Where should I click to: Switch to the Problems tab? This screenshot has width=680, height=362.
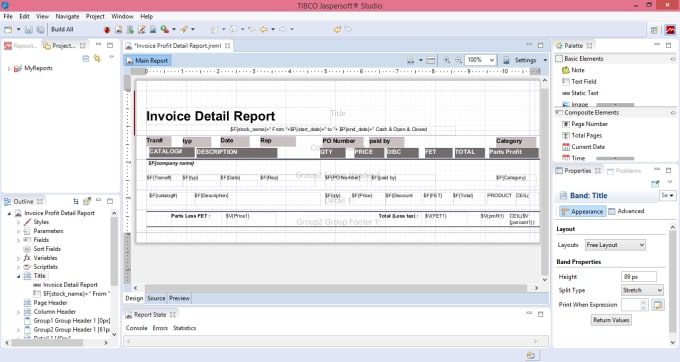point(624,171)
